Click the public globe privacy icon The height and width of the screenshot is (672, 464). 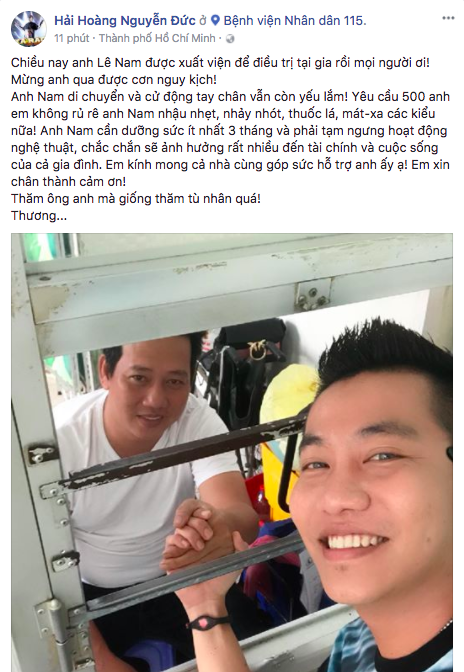[x=230, y=39]
